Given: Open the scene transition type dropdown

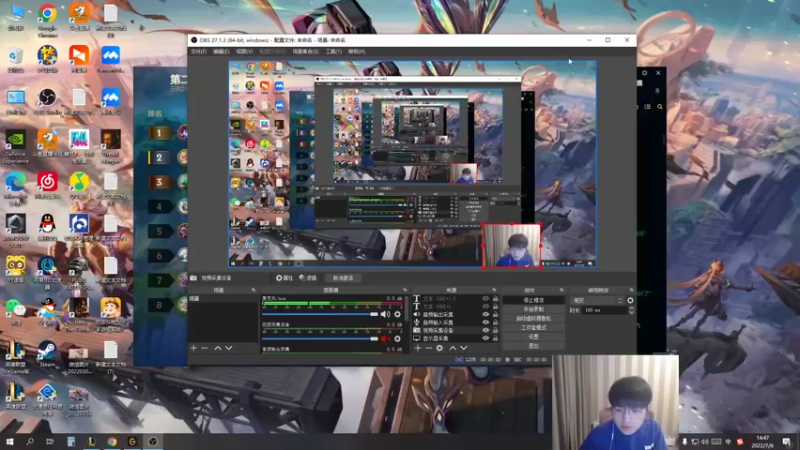Looking at the screenshot, I should 596,301.
